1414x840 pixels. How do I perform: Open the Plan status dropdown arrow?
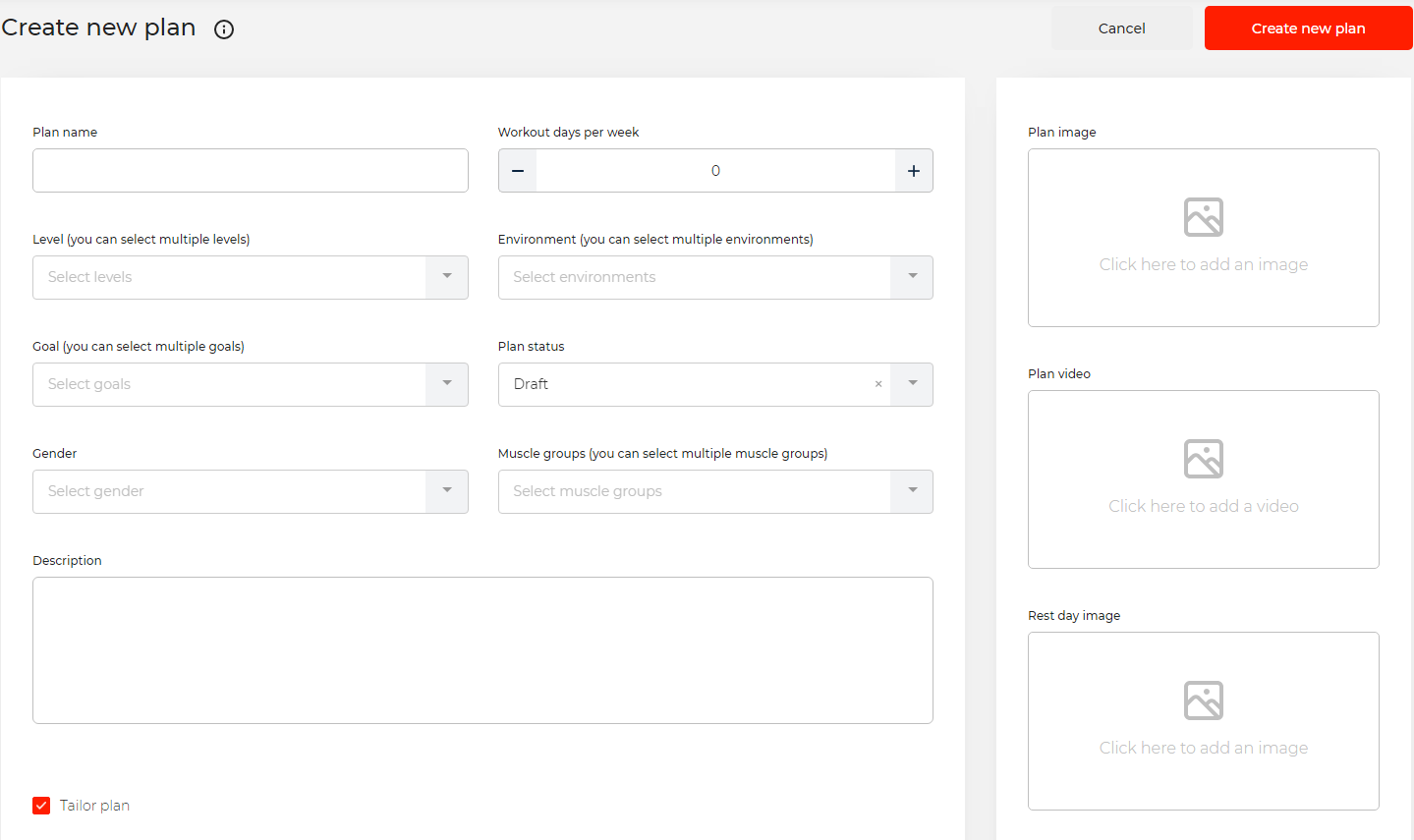click(912, 384)
